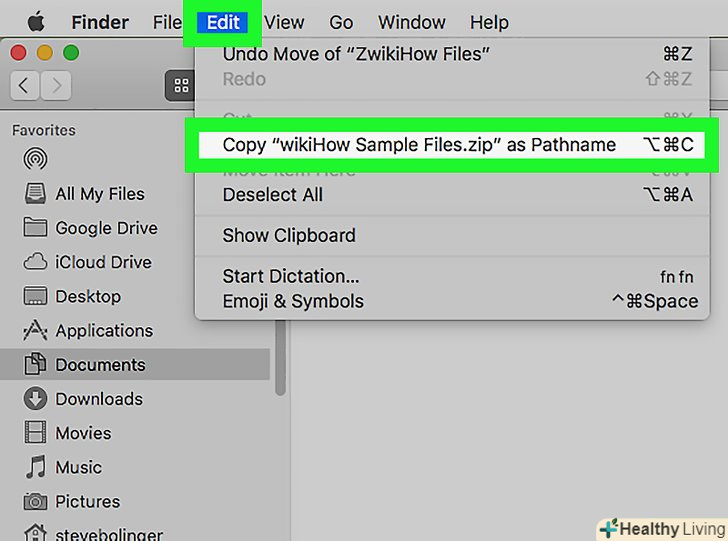Select Applications label in sidebar
The width and height of the screenshot is (728, 541).
[x=104, y=331]
